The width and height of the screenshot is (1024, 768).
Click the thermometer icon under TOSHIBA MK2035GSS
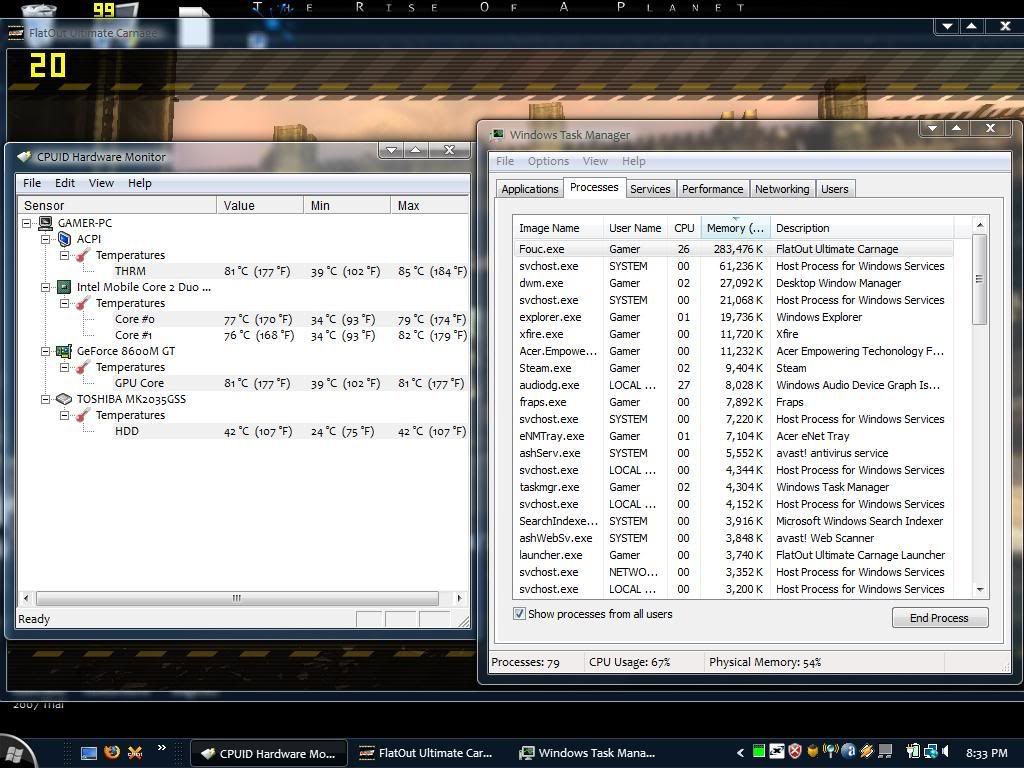pyautogui.click(x=83, y=415)
